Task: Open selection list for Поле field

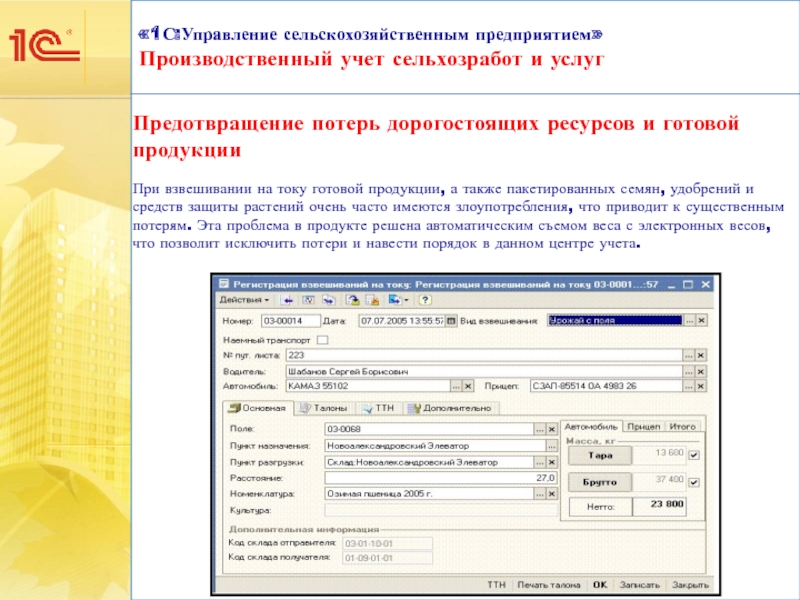Action: pyautogui.click(x=540, y=429)
